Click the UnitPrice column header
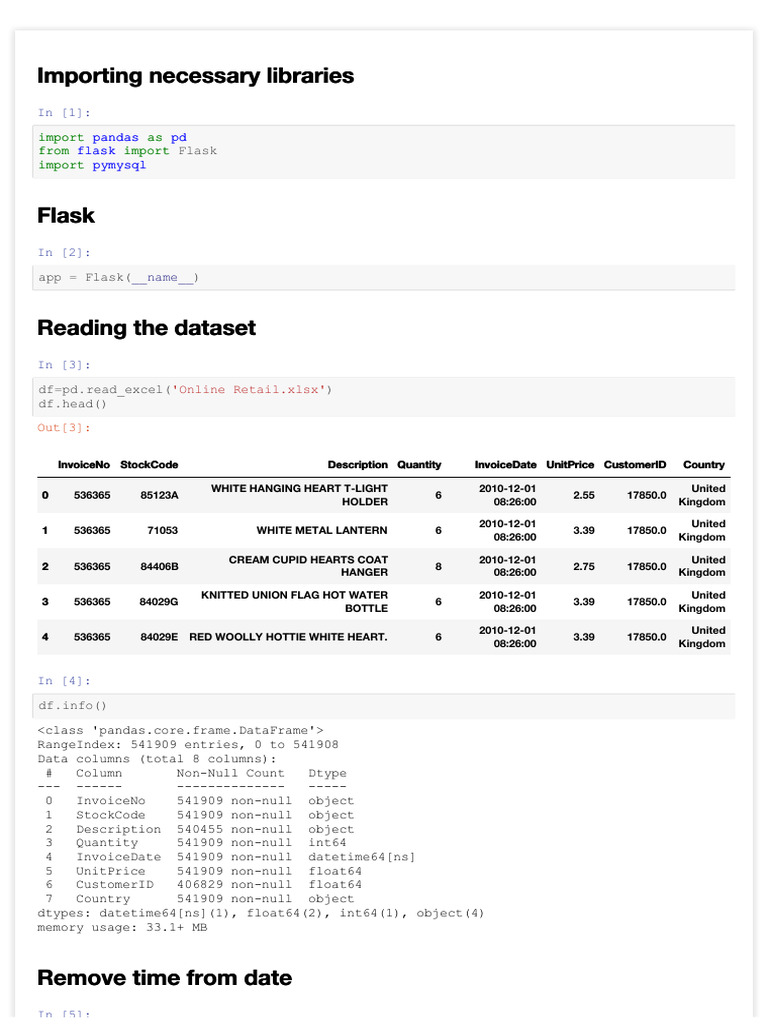Viewport: 768px width, 1024px height. pos(570,465)
